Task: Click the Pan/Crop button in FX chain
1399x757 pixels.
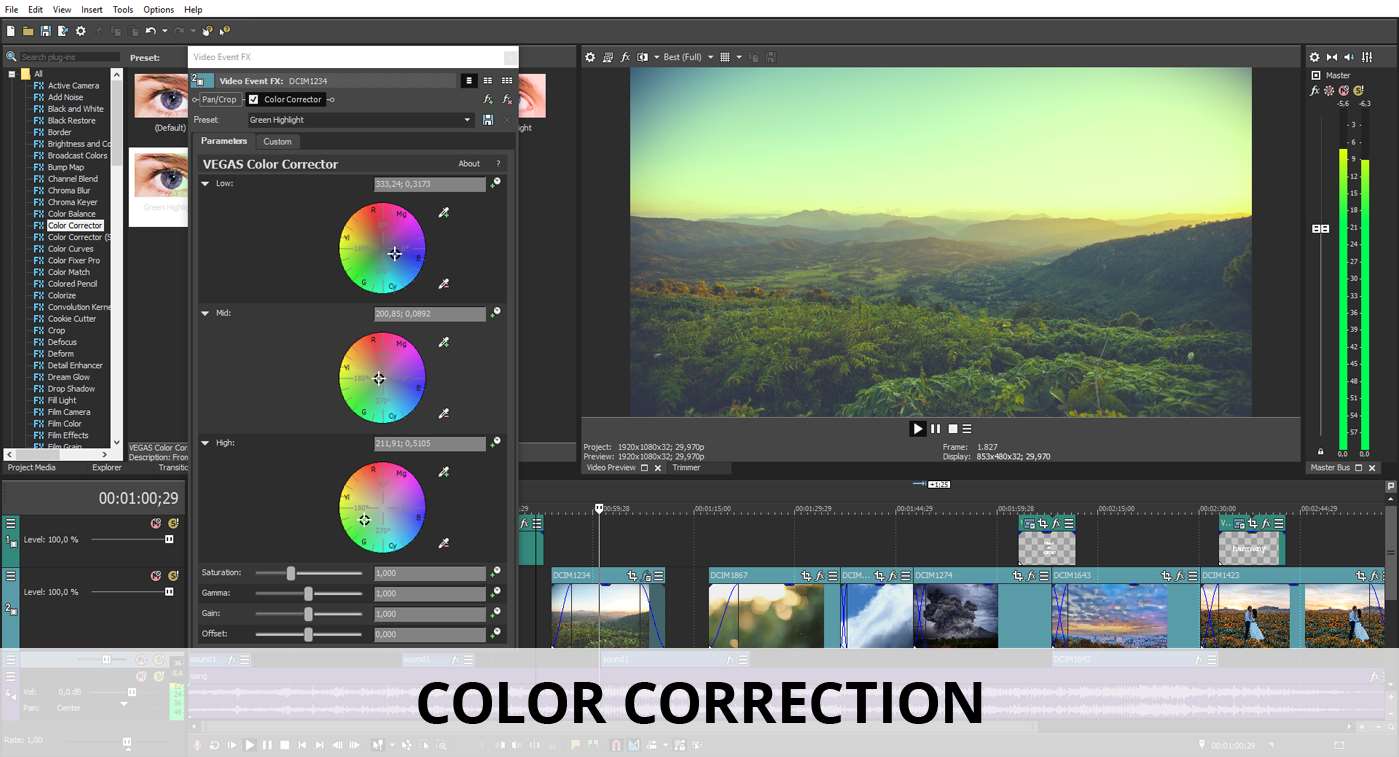Action: pyautogui.click(x=220, y=99)
